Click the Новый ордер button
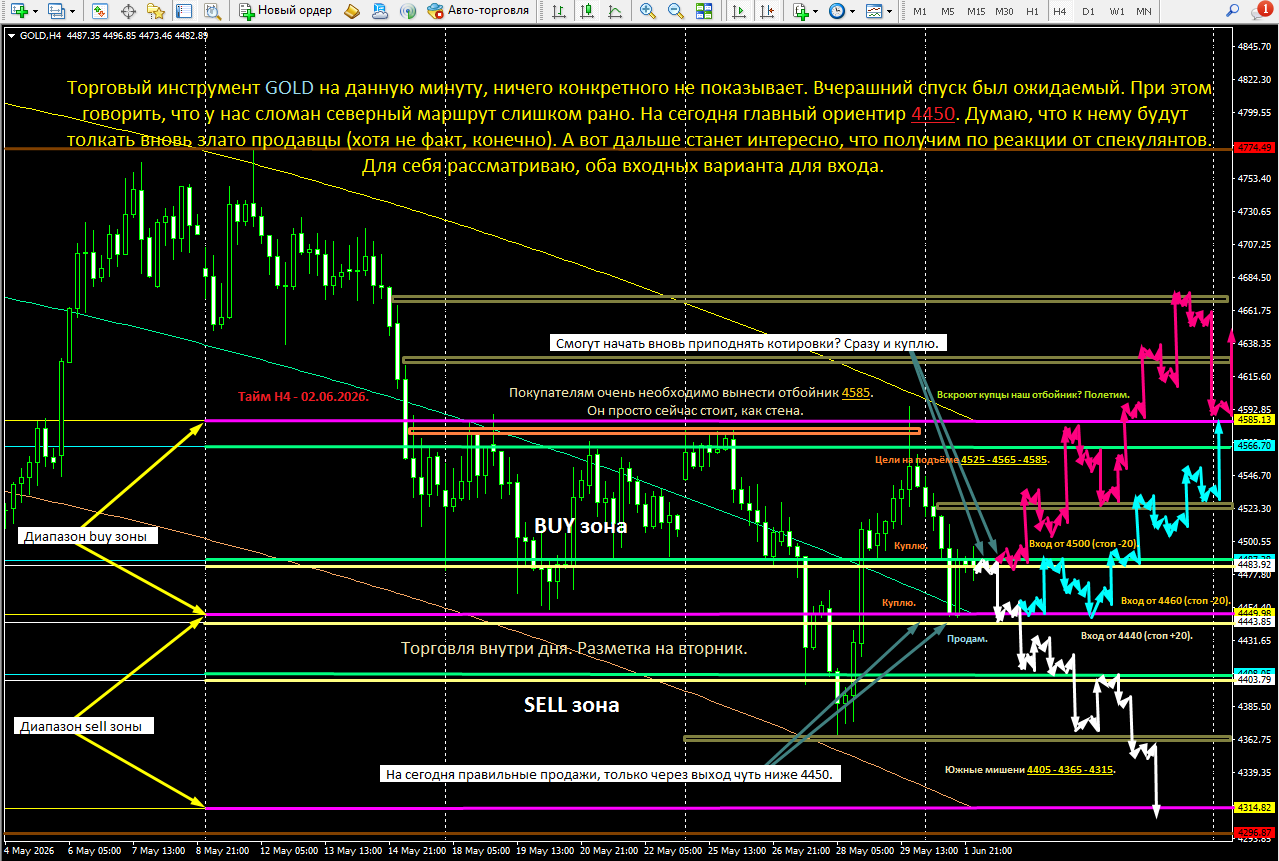Image resolution: width=1279 pixels, height=861 pixels. (284, 11)
